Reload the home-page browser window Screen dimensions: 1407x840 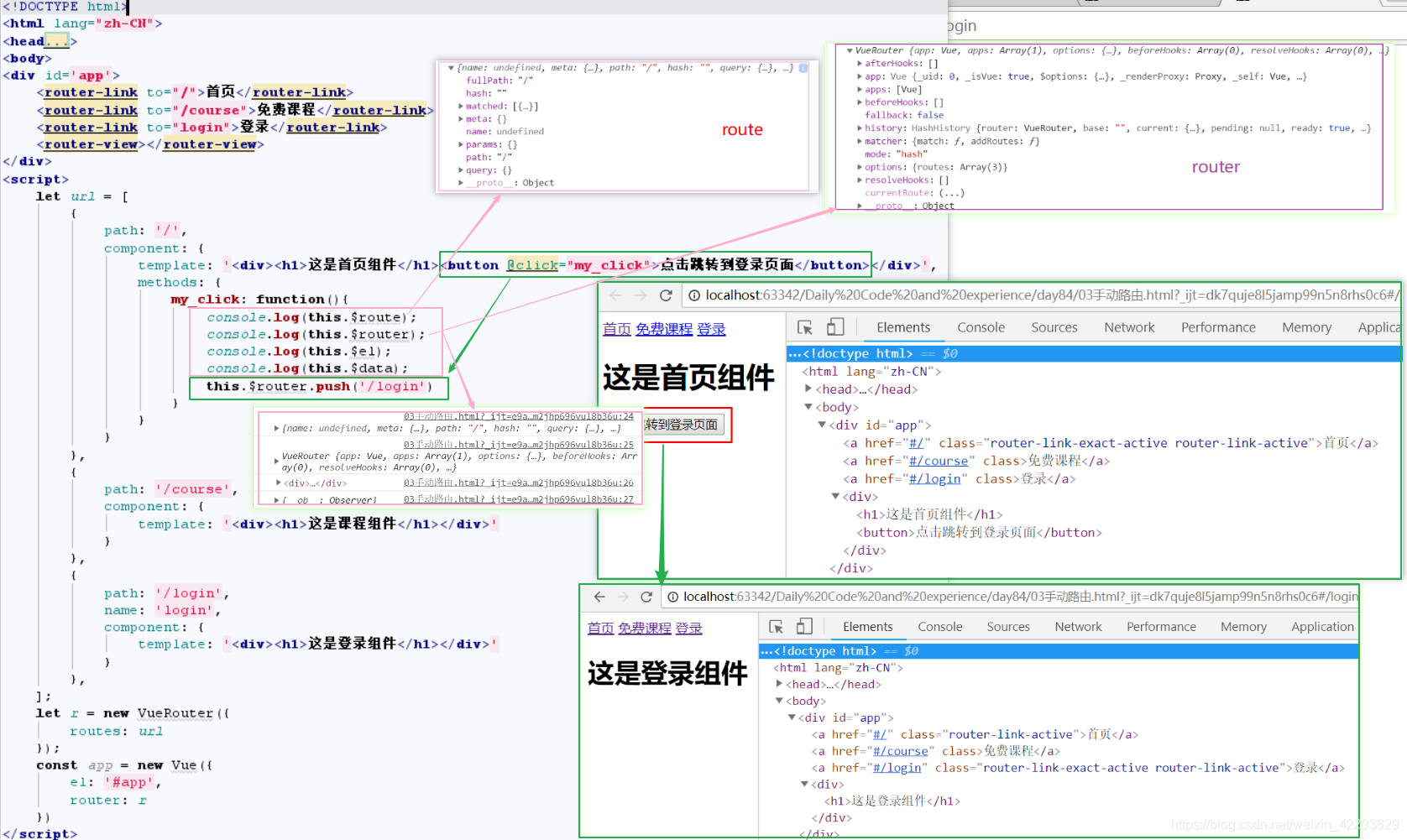pyautogui.click(x=666, y=295)
